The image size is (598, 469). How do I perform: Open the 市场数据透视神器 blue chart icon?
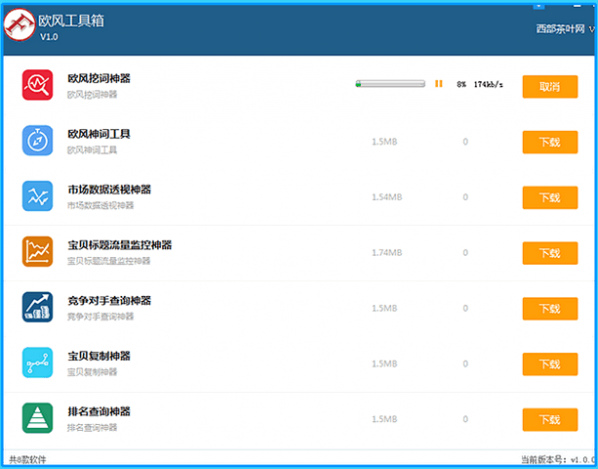[x=37, y=196]
